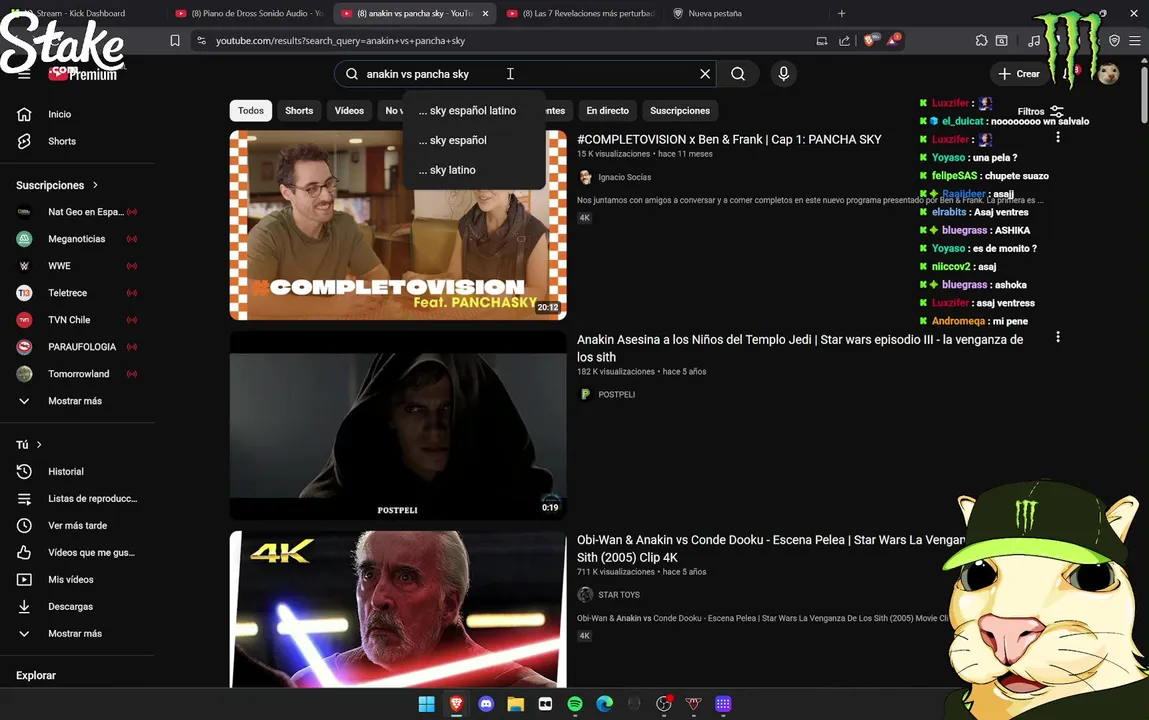Open Ignacio Socías channel link
Image resolution: width=1149 pixels, height=720 pixels.
point(624,177)
